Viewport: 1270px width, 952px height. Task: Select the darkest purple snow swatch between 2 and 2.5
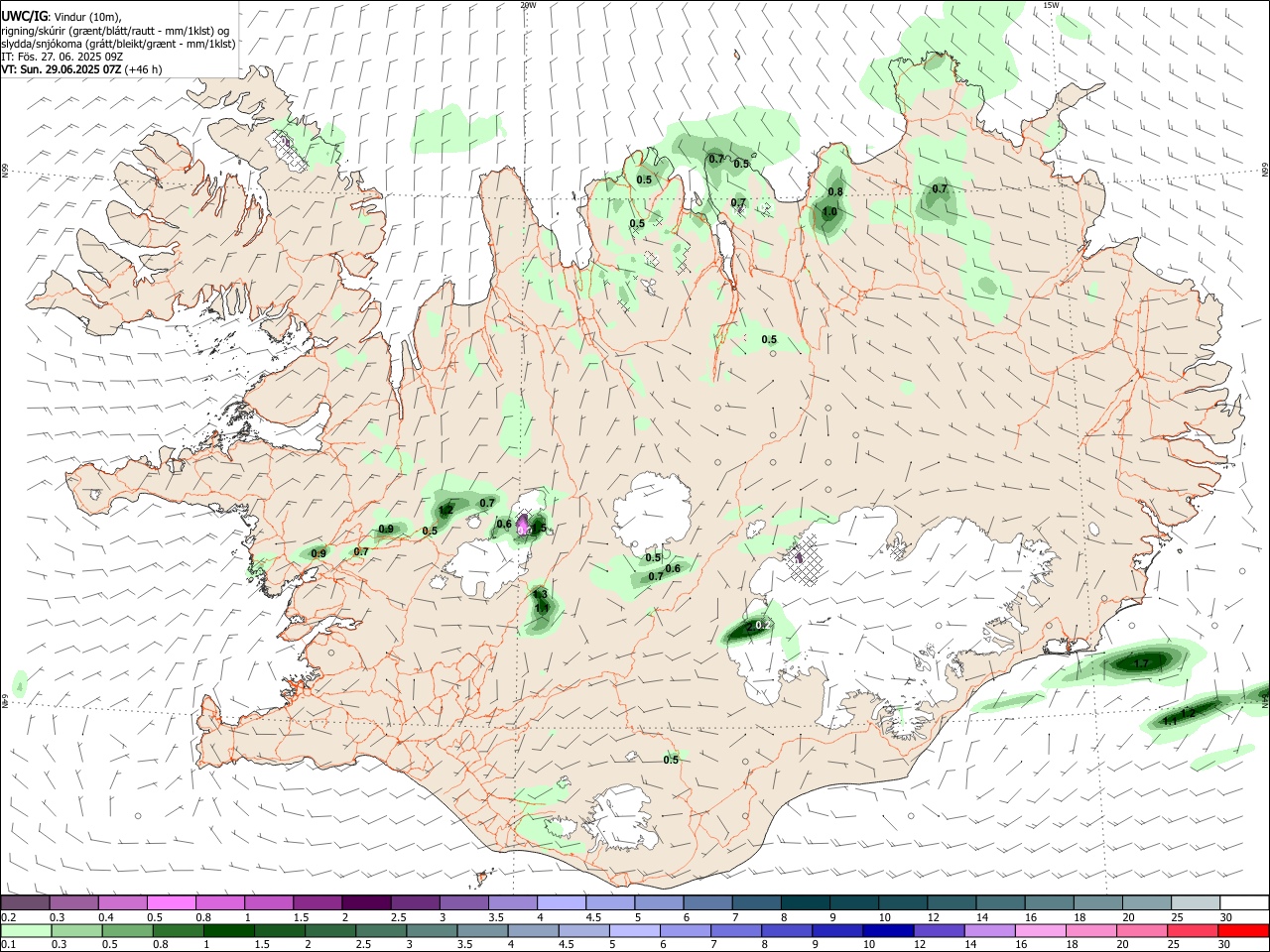[x=366, y=902]
